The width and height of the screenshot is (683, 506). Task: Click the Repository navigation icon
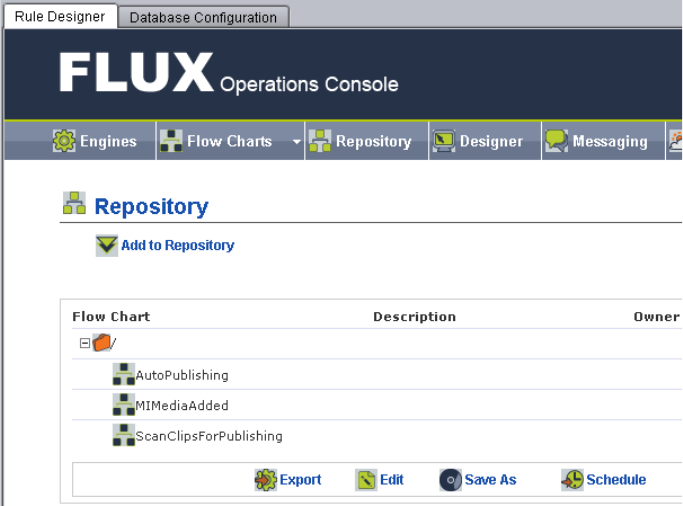tap(320, 141)
